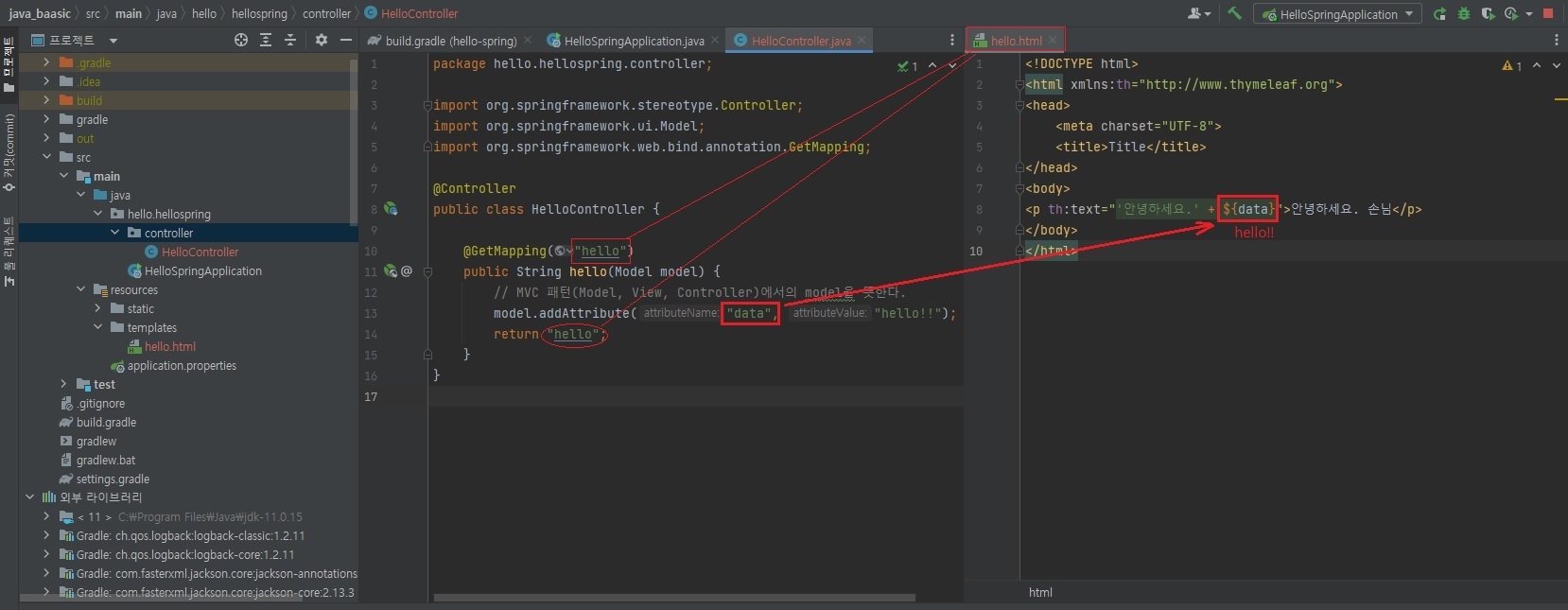Click the html breadcrumb at editor bottom
The image size is (1568, 610).
1040,592
